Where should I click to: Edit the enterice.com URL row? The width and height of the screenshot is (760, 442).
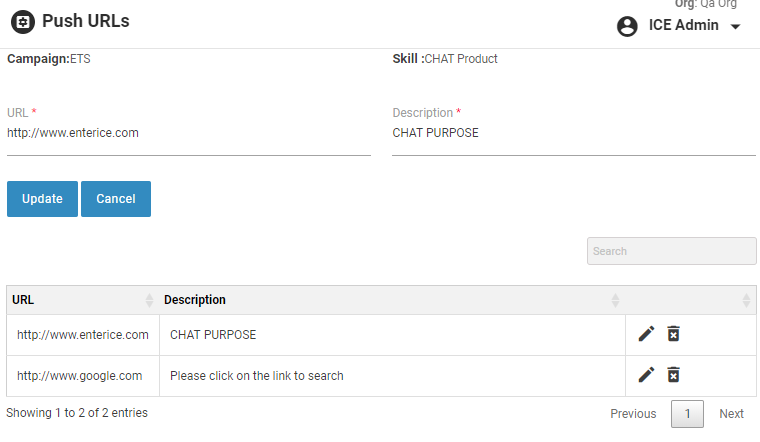(x=646, y=334)
